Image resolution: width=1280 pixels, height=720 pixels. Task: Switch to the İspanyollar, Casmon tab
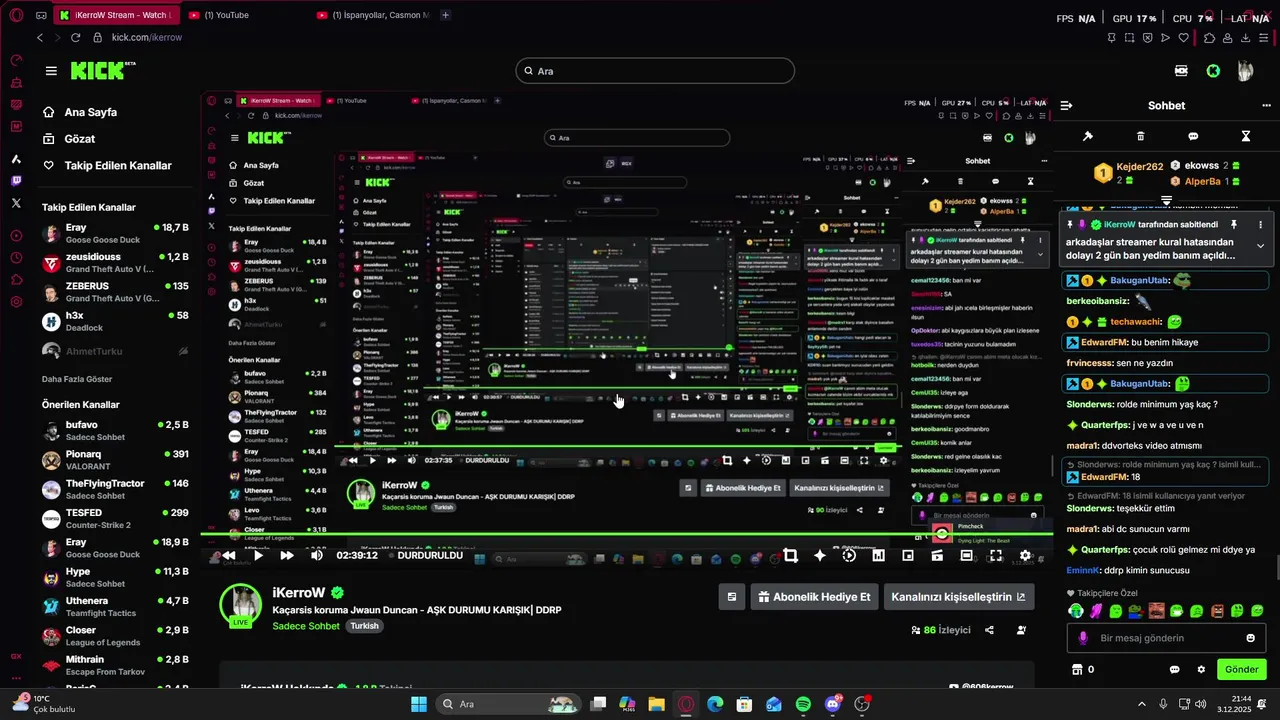373,15
